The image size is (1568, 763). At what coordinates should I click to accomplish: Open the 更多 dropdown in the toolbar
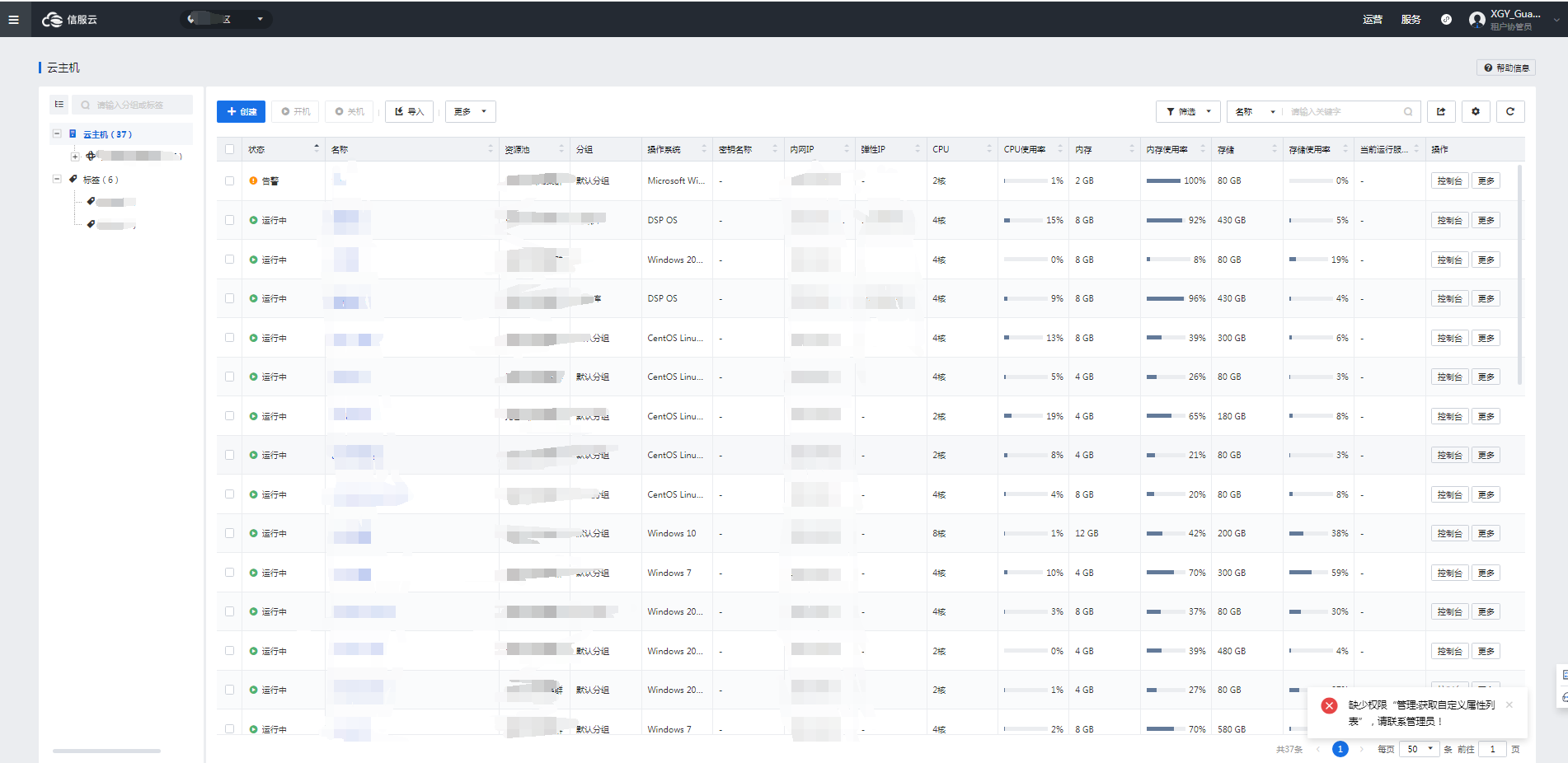(x=470, y=112)
